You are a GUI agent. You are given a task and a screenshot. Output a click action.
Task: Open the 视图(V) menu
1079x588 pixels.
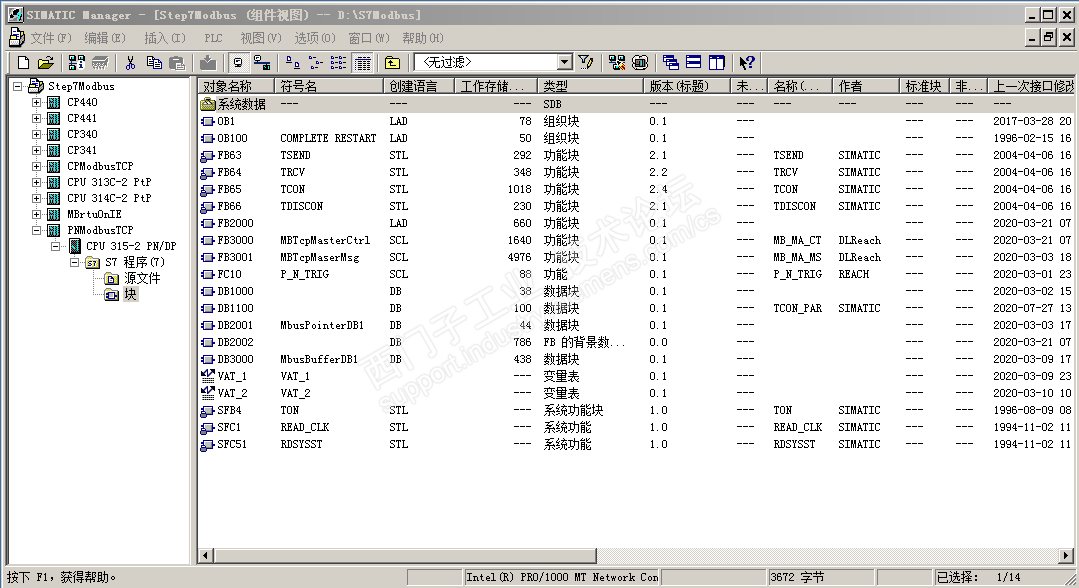[261, 38]
